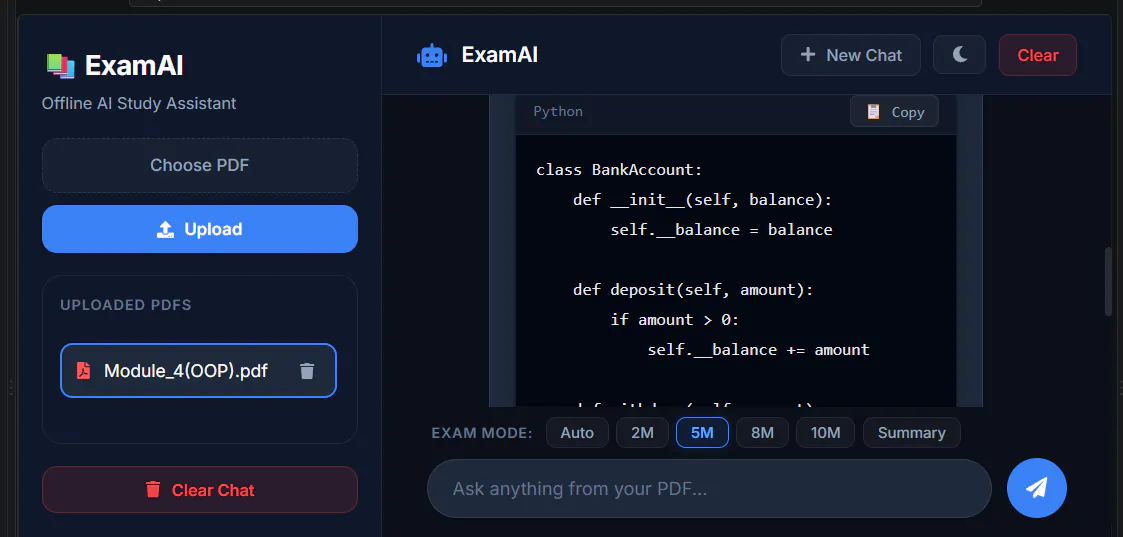Click the 'self.__balance = balance' code line
The image size is (1123, 537).
click(x=721, y=230)
